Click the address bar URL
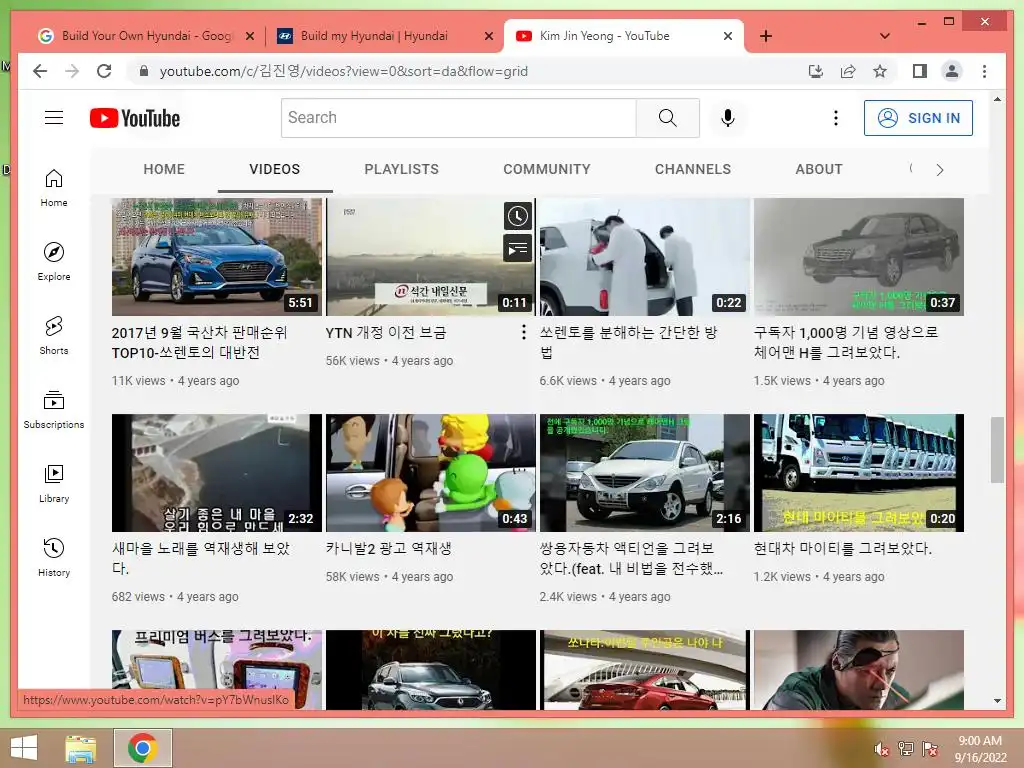Viewport: 1024px width, 768px height. pos(344,71)
